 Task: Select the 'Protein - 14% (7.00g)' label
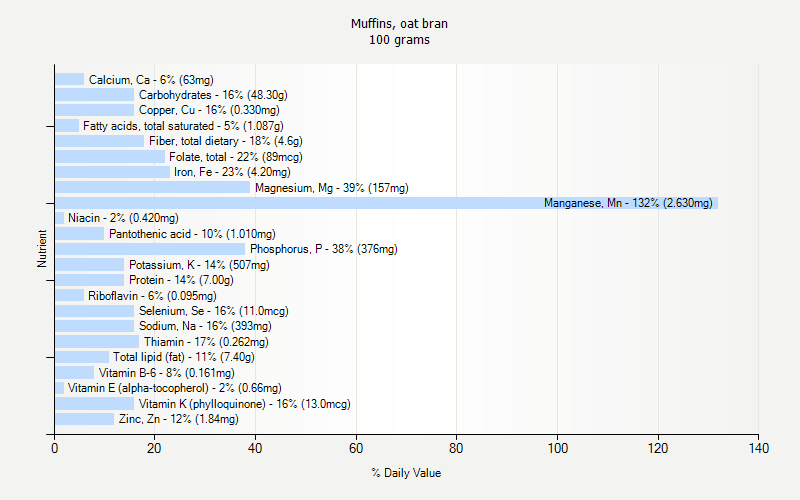pos(181,280)
